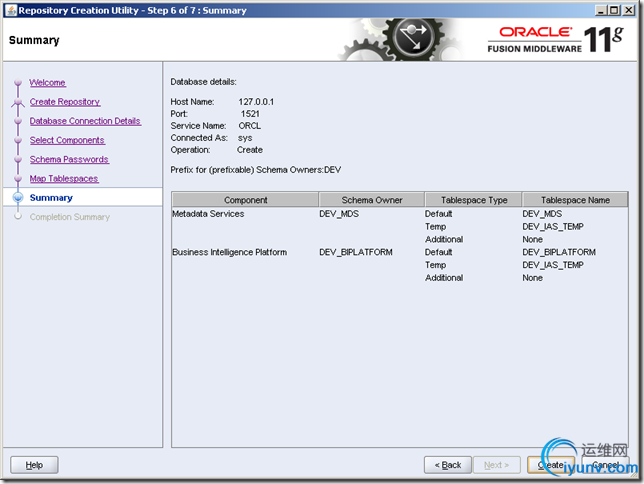Click the Completion Summary step label
The height and width of the screenshot is (484, 644).
[69, 217]
